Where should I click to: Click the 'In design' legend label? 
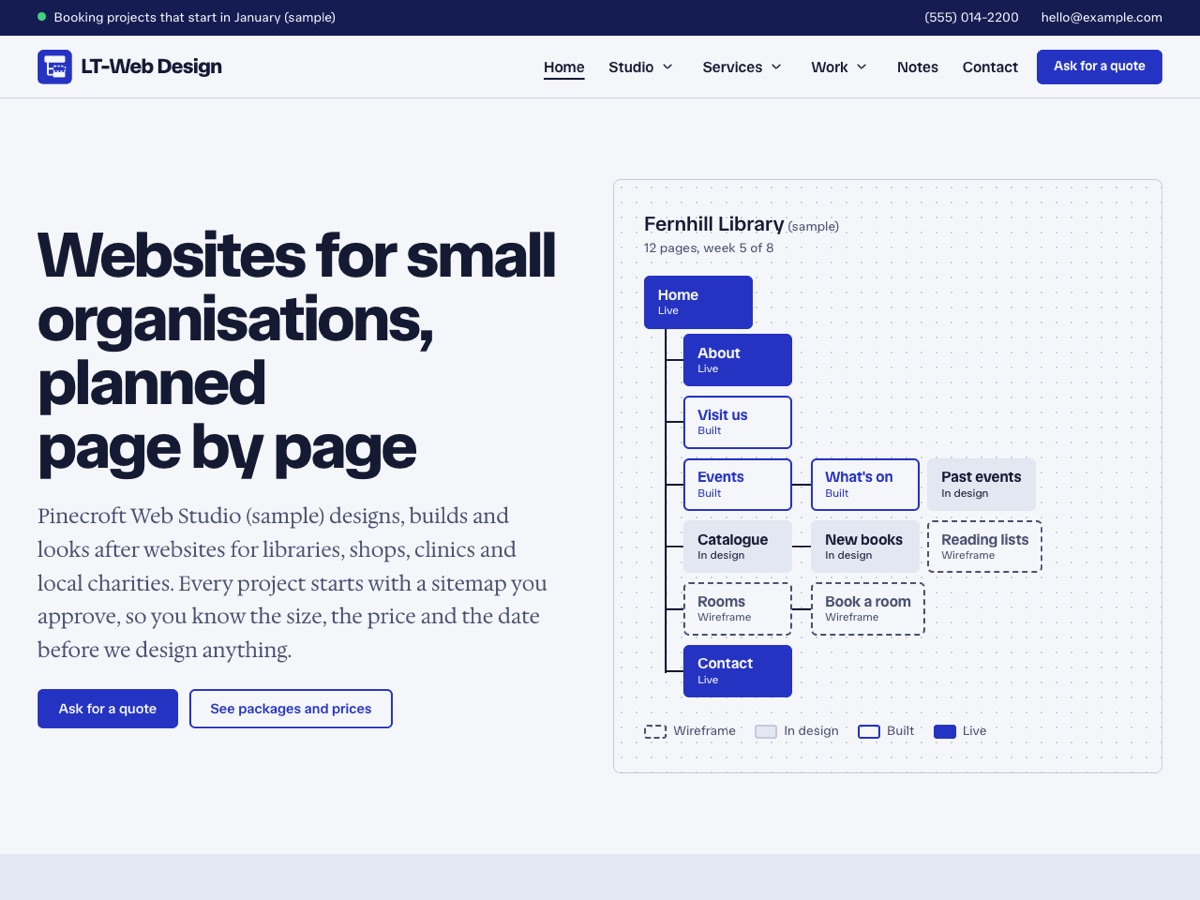[x=811, y=731]
